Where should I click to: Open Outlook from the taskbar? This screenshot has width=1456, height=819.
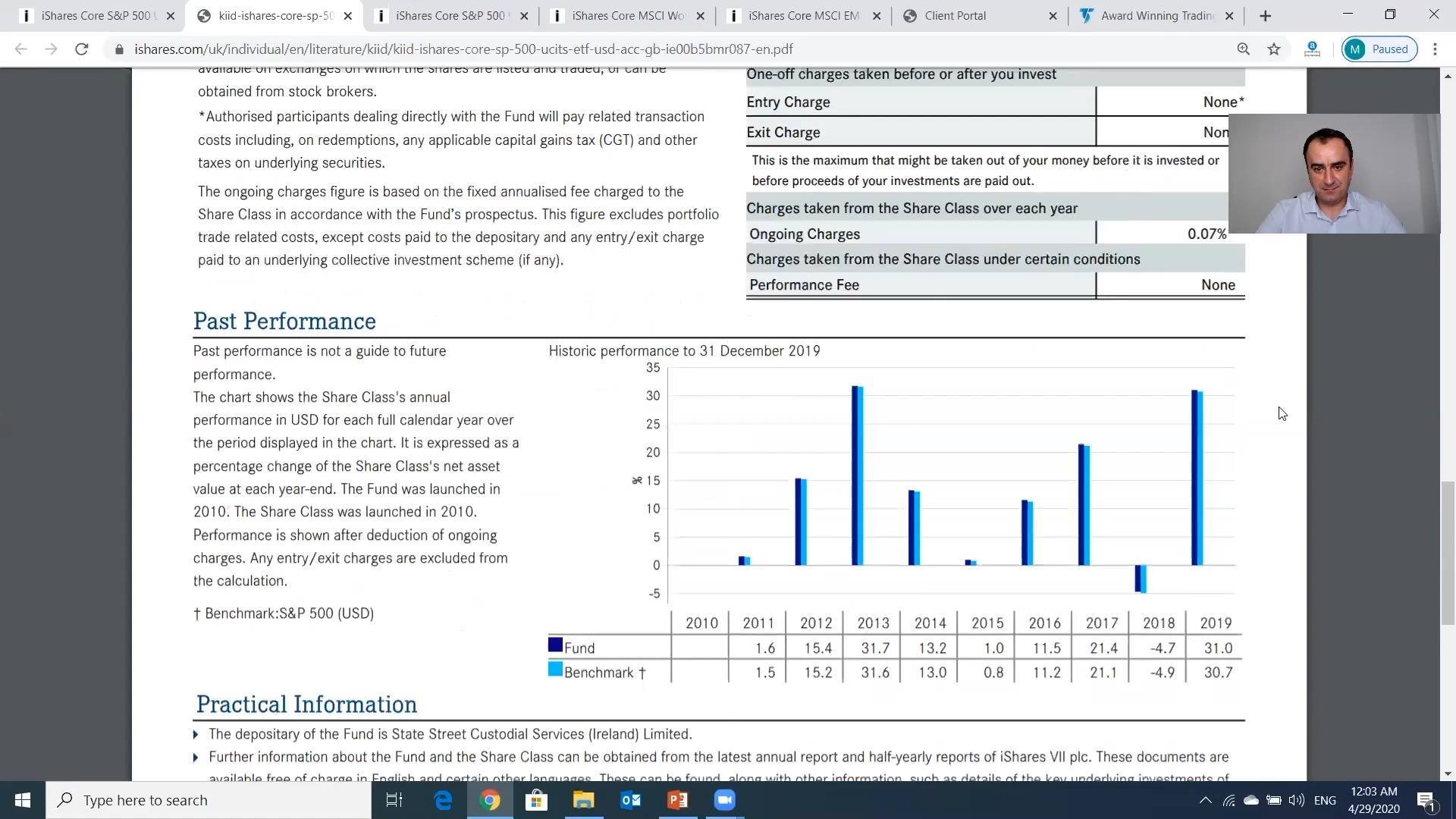[630, 800]
